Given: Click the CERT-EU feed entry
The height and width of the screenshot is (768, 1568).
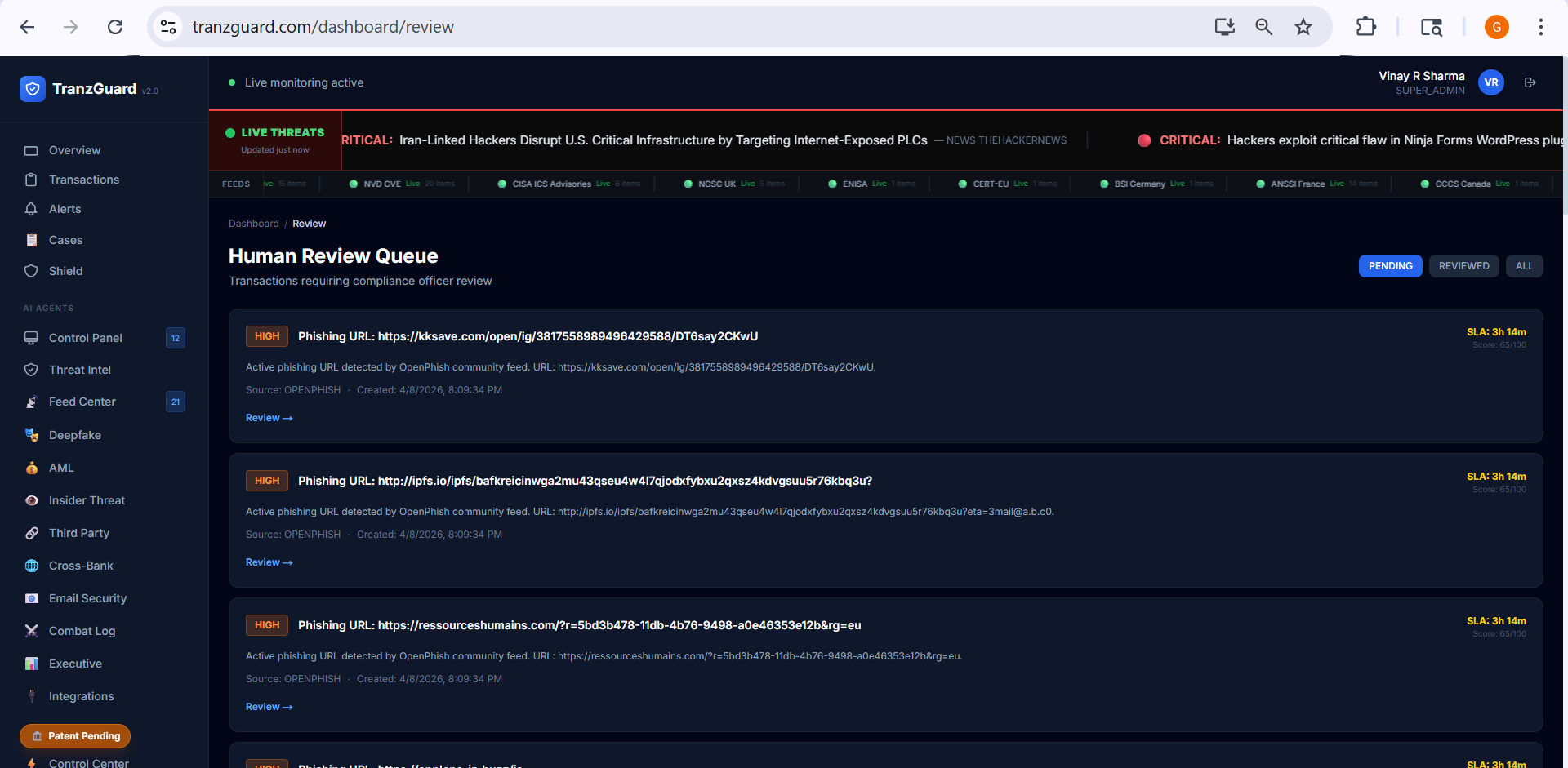Looking at the screenshot, I should pyautogui.click(x=1008, y=184).
